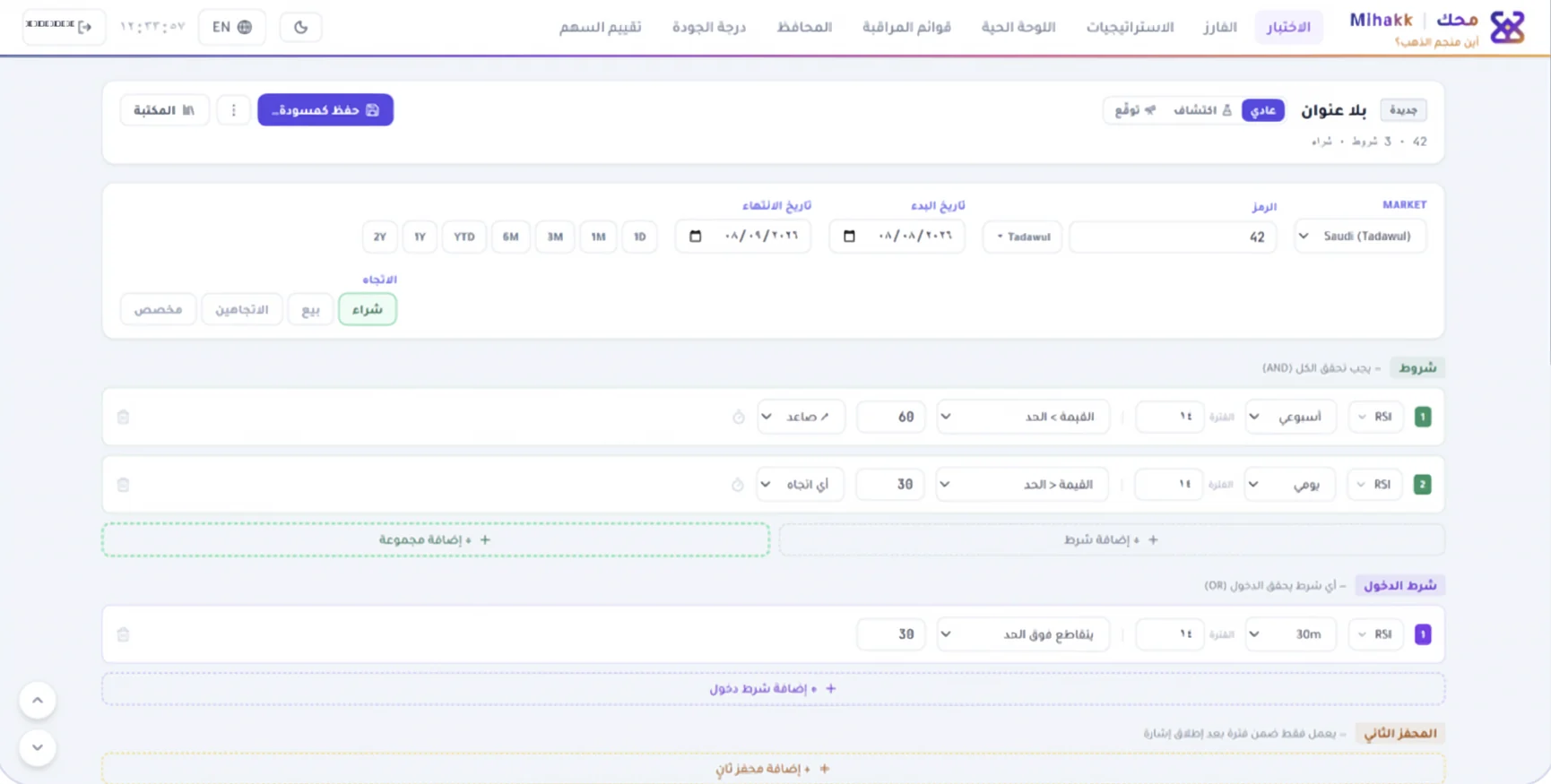The width and height of the screenshot is (1551, 784).
Task: Click إضافة شرط دخول button
Action: click(x=773, y=689)
